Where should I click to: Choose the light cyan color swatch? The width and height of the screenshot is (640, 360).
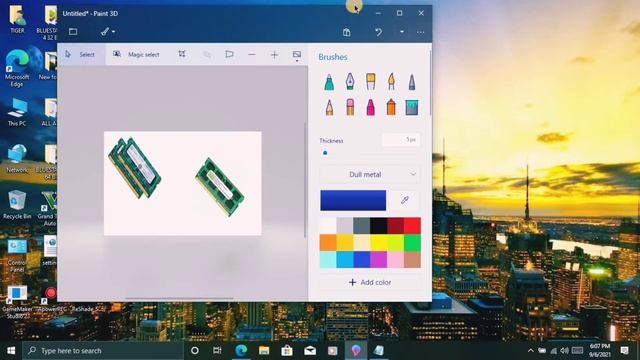pos(328,260)
